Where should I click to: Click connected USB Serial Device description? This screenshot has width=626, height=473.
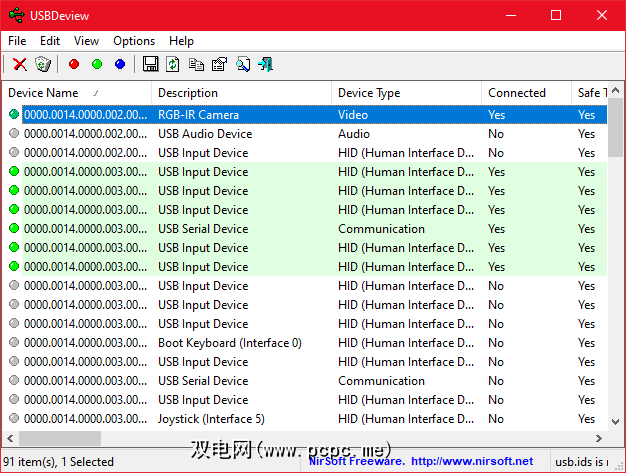(203, 229)
